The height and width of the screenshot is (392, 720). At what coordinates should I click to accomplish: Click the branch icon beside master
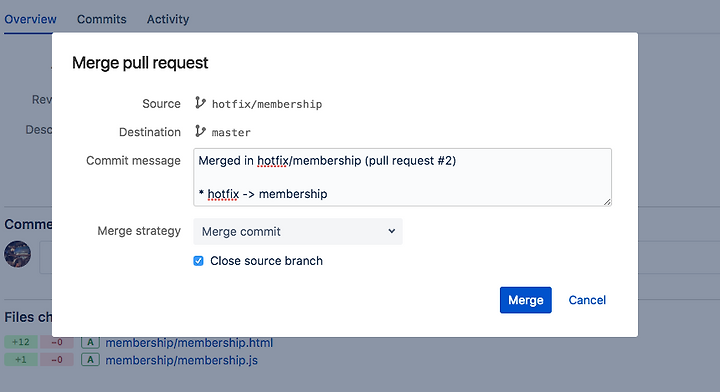200,131
